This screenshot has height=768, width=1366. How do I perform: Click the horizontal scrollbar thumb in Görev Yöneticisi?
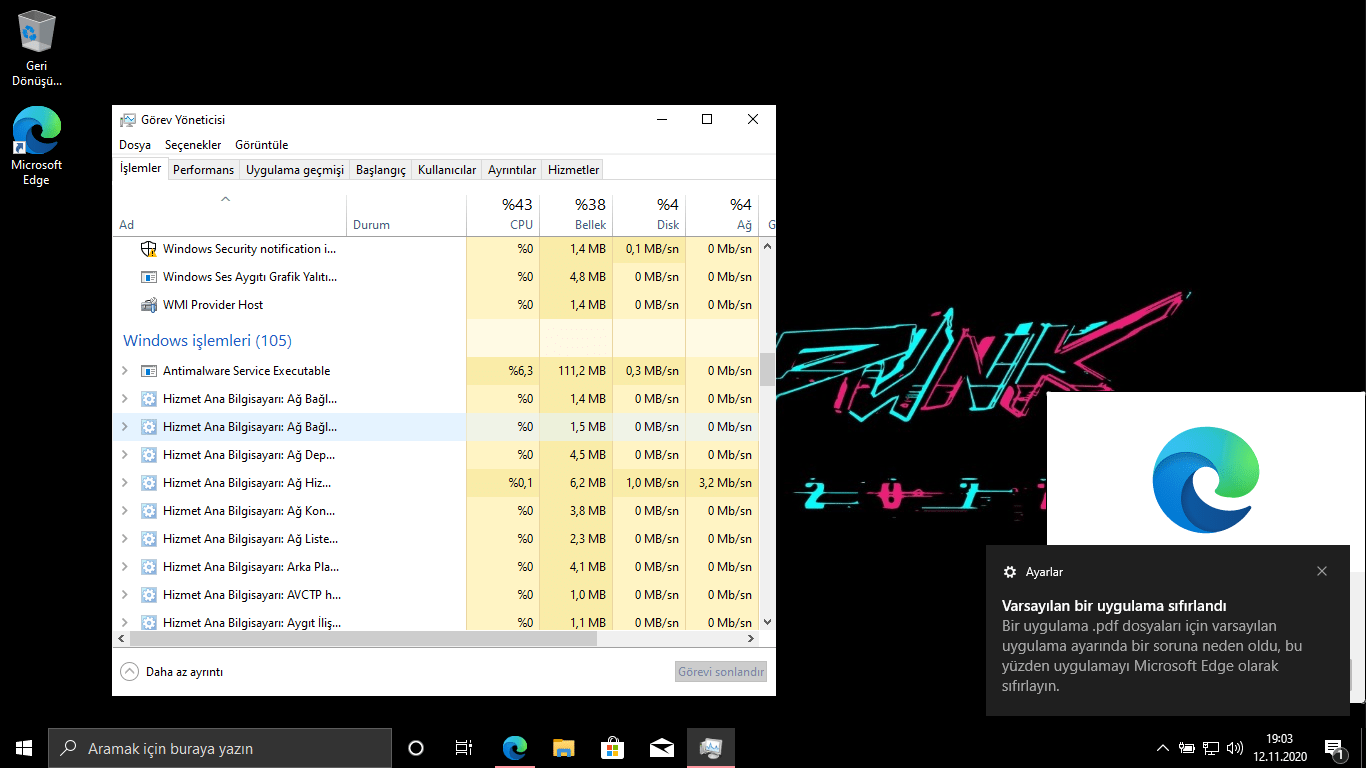pos(362,638)
